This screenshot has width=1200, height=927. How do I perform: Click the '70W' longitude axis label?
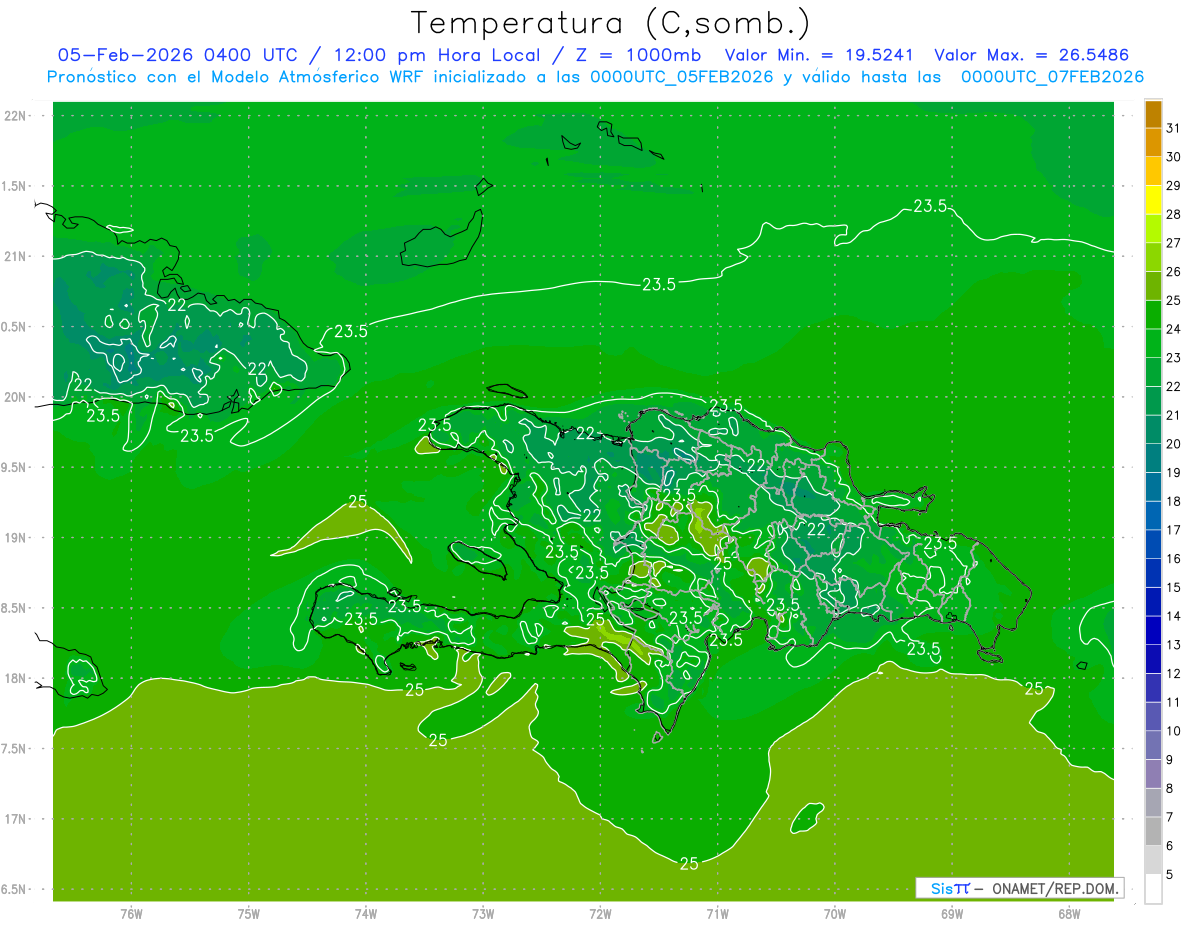pyautogui.click(x=834, y=913)
